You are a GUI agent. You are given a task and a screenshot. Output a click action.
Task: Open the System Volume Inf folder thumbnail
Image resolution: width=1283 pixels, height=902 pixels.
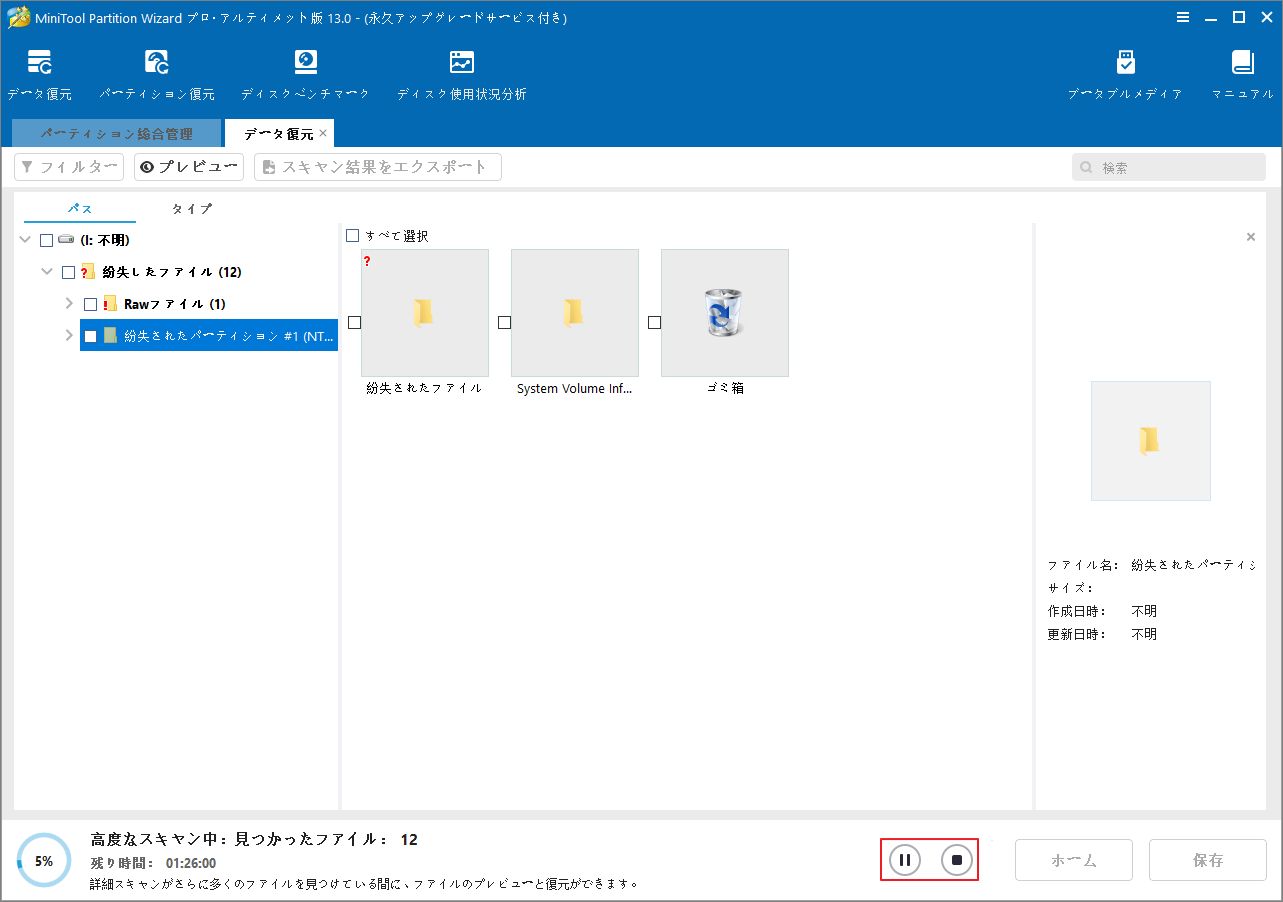pos(574,312)
